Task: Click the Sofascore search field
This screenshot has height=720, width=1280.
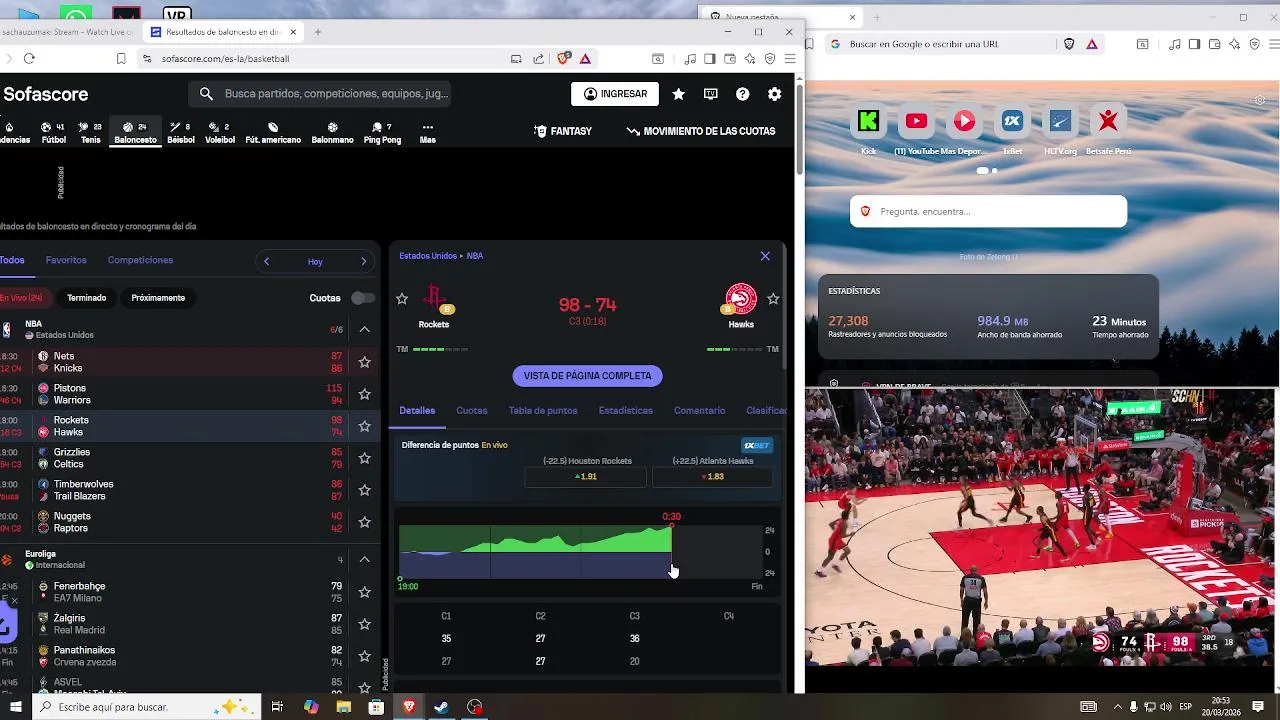Action: (320, 94)
